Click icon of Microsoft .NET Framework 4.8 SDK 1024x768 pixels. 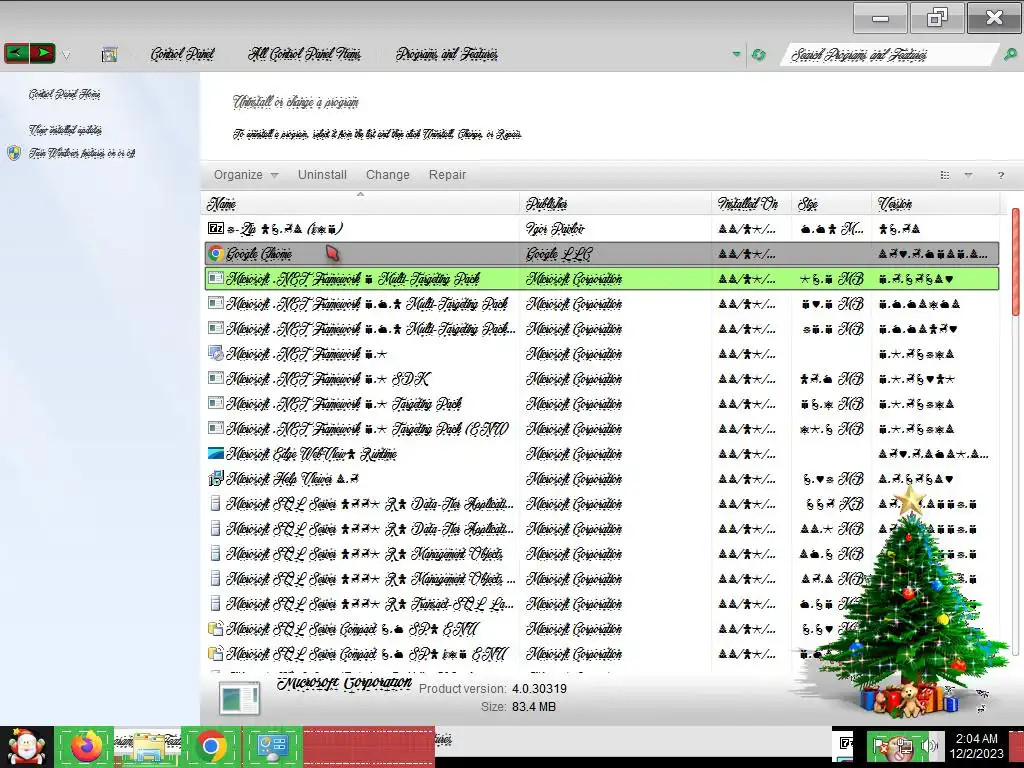[x=216, y=379]
